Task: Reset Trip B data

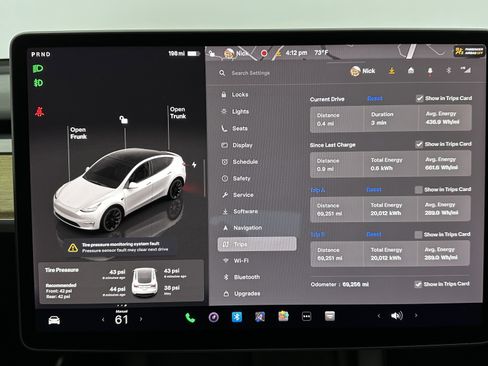Action: (374, 235)
